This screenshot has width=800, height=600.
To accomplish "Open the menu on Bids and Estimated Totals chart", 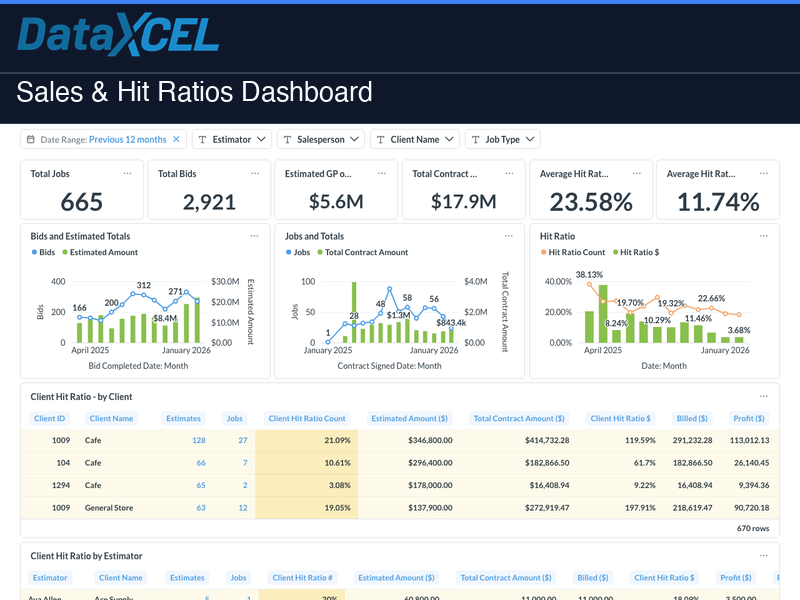I will [253, 236].
